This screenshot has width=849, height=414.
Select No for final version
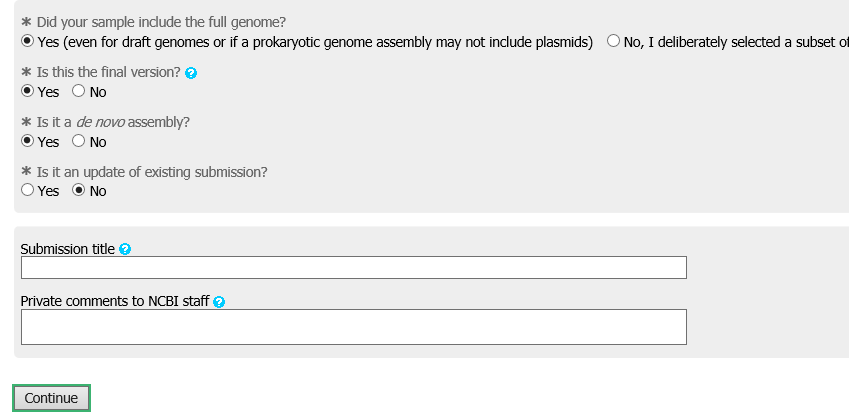coord(79,91)
